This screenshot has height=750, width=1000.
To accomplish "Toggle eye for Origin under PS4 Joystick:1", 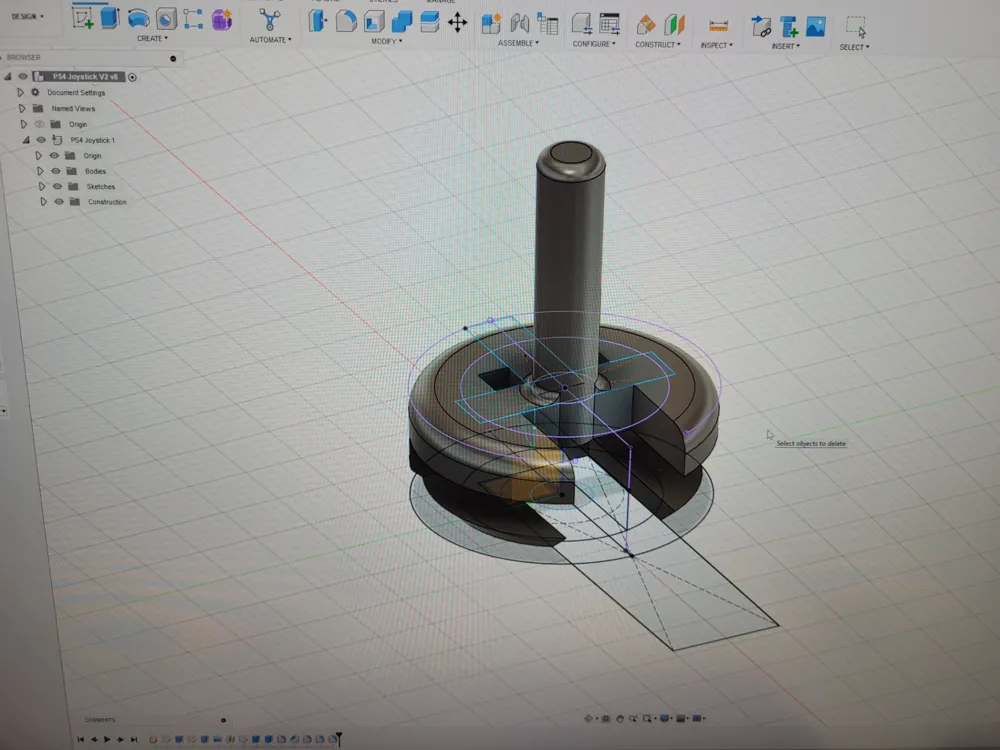I will pos(54,156).
